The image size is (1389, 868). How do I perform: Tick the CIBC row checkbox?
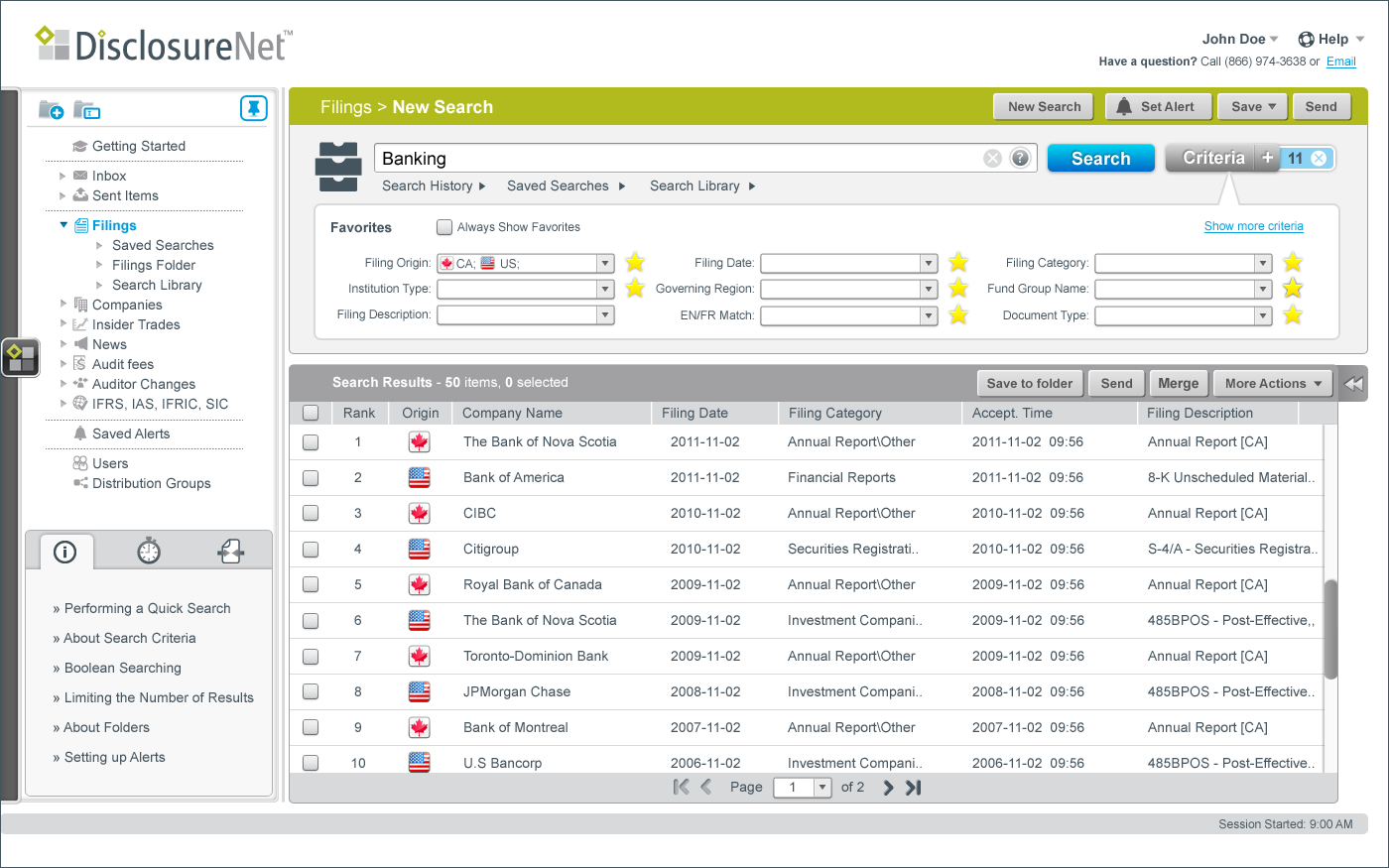point(311,514)
